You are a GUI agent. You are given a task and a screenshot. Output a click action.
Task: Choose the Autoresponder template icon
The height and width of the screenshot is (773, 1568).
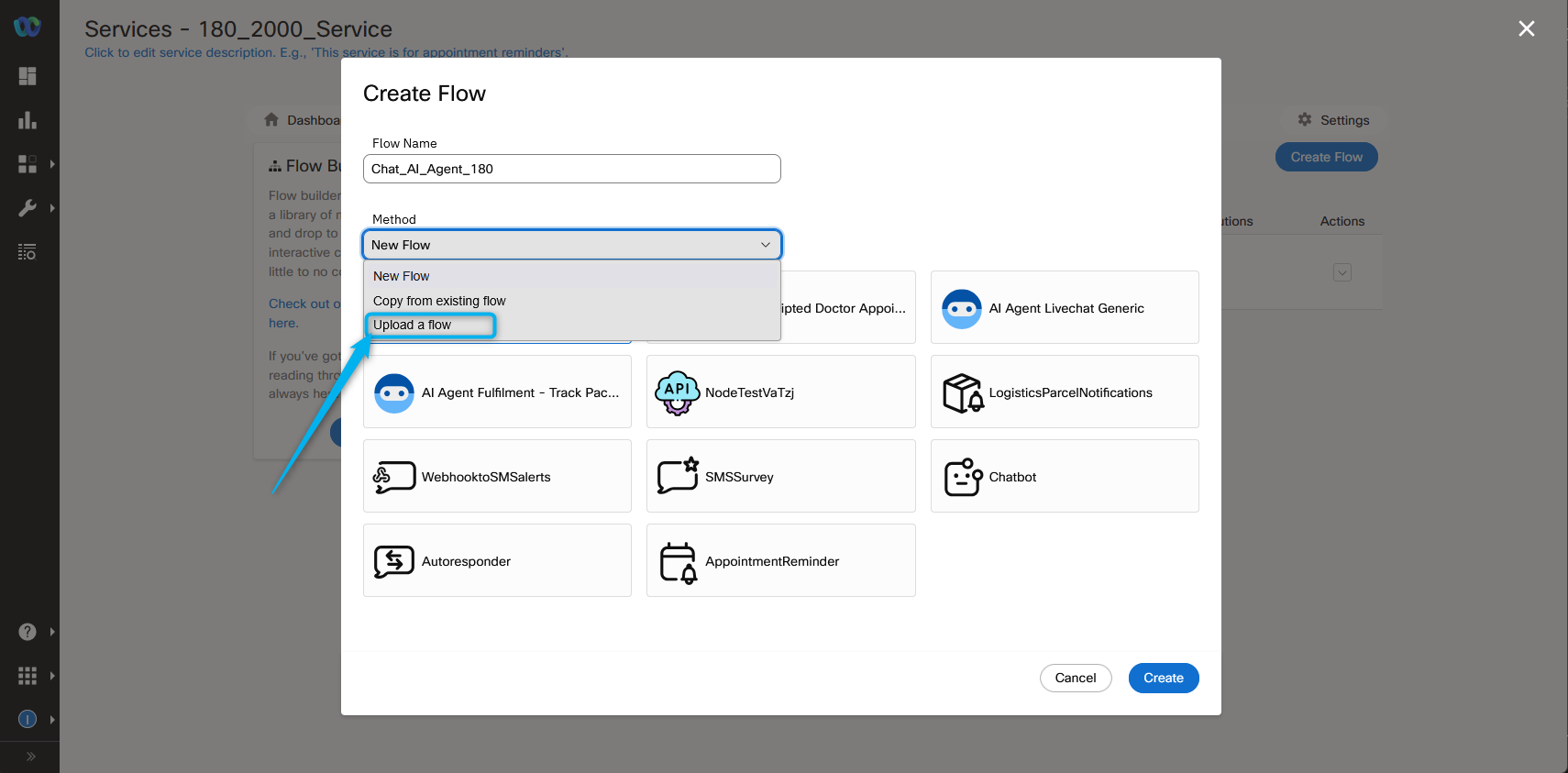click(x=394, y=561)
